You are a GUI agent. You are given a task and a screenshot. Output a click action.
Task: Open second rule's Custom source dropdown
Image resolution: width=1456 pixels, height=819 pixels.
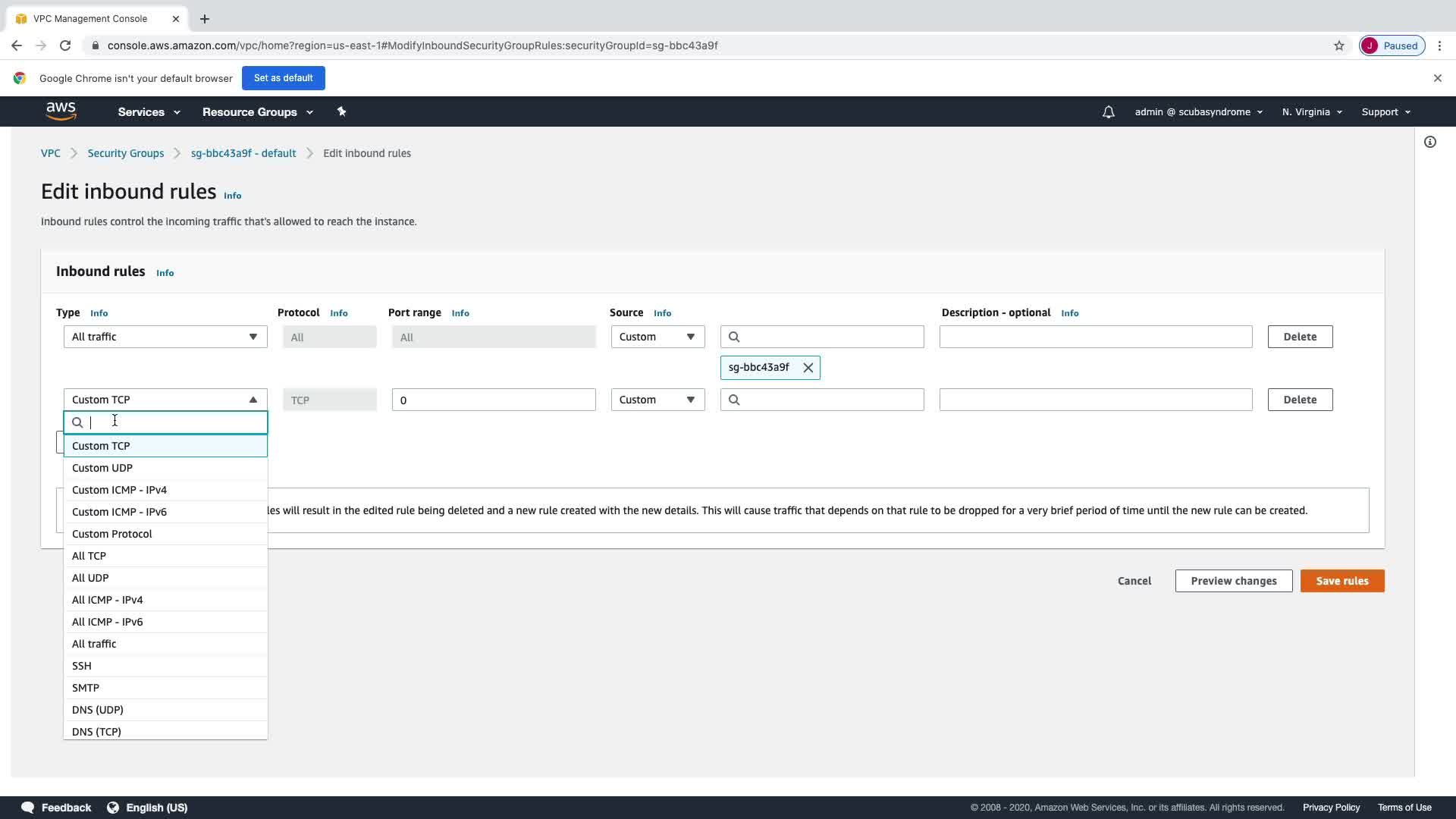pyautogui.click(x=657, y=400)
